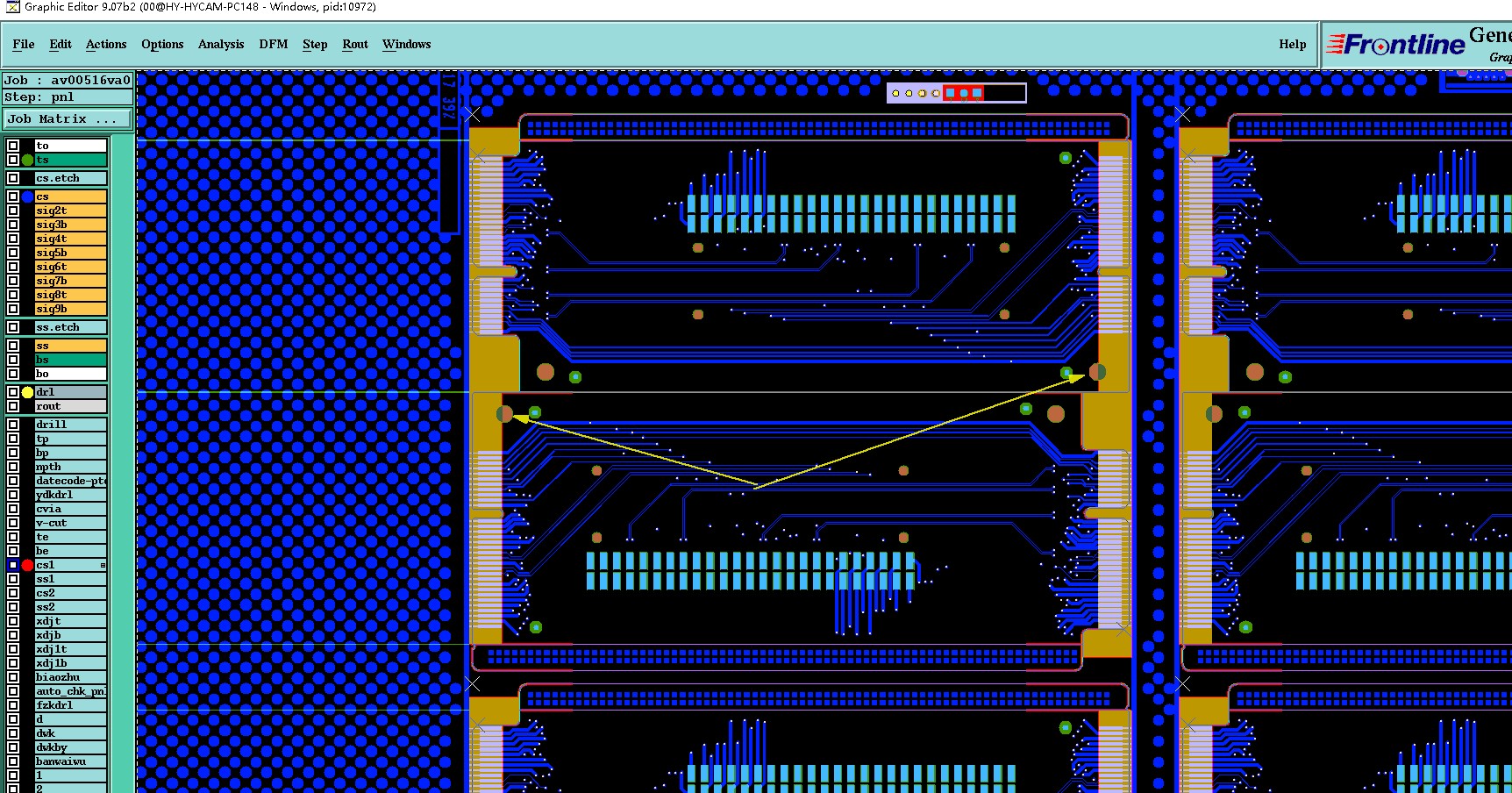Select the tp layer name

pyautogui.click(x=70, y=439)
